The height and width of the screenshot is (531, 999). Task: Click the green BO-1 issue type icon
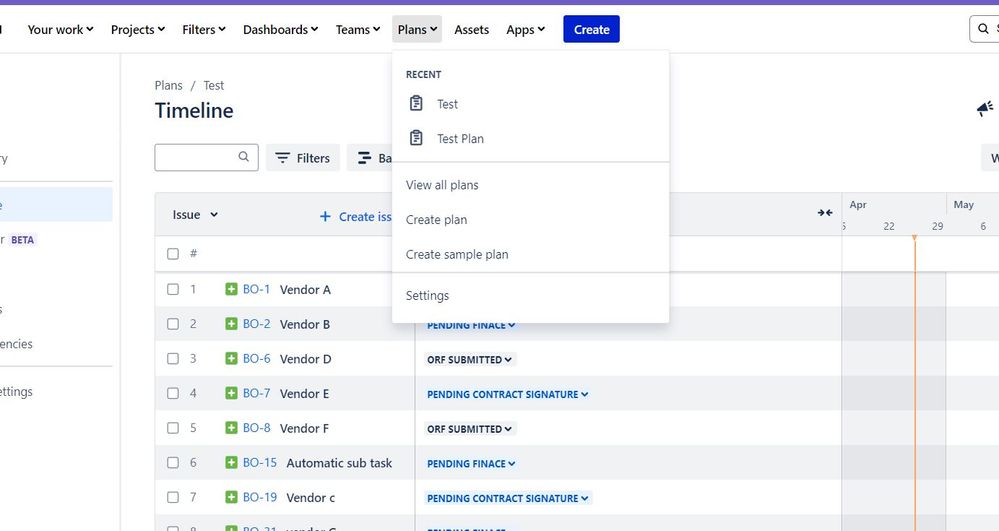coord(231,289)
